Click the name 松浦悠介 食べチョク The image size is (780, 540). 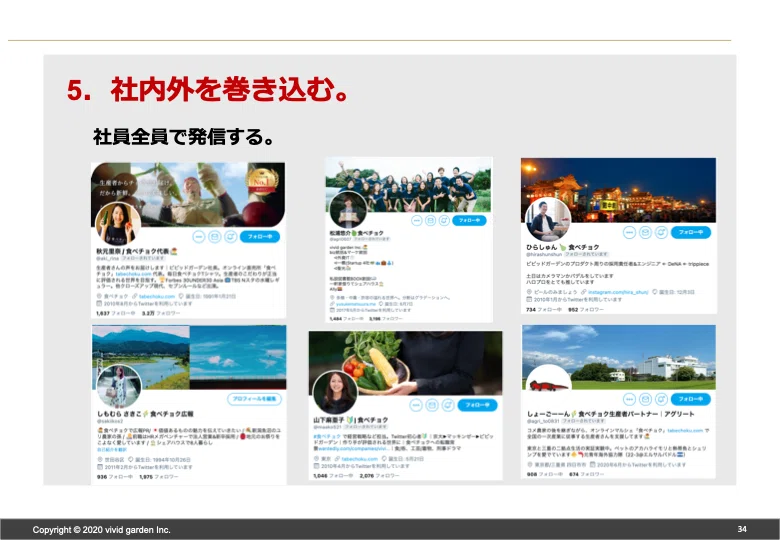[x=357, y=233]
